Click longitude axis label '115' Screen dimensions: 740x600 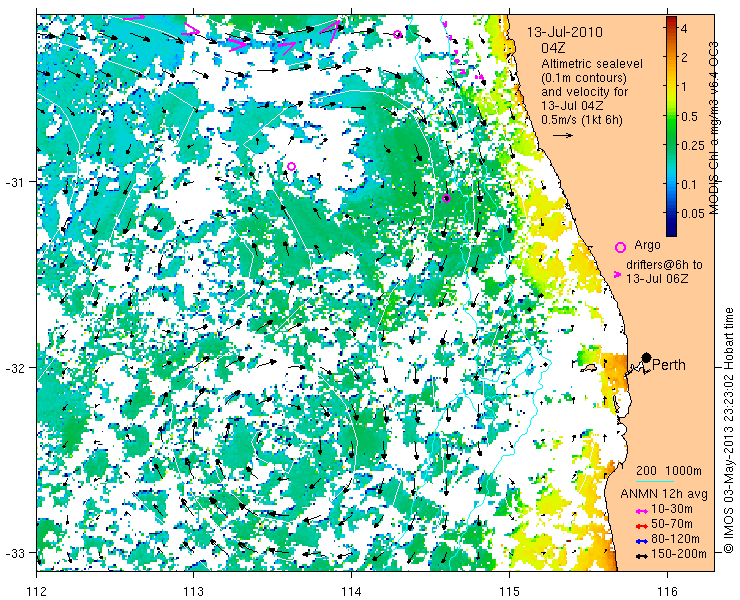pos(509,591)
